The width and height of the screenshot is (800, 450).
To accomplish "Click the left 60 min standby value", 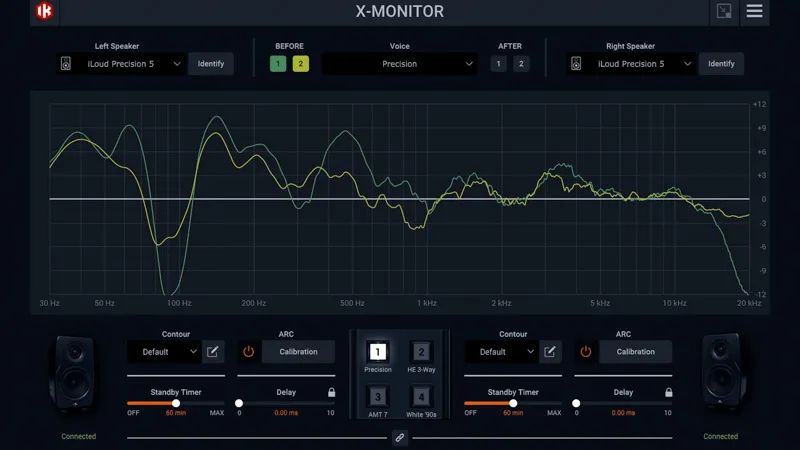I will click(x=176, y=413).
